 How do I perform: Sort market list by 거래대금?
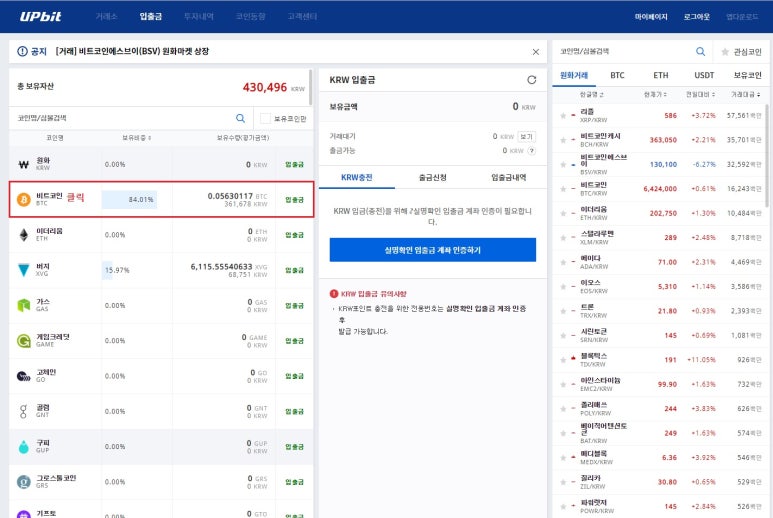pos(745,94)
